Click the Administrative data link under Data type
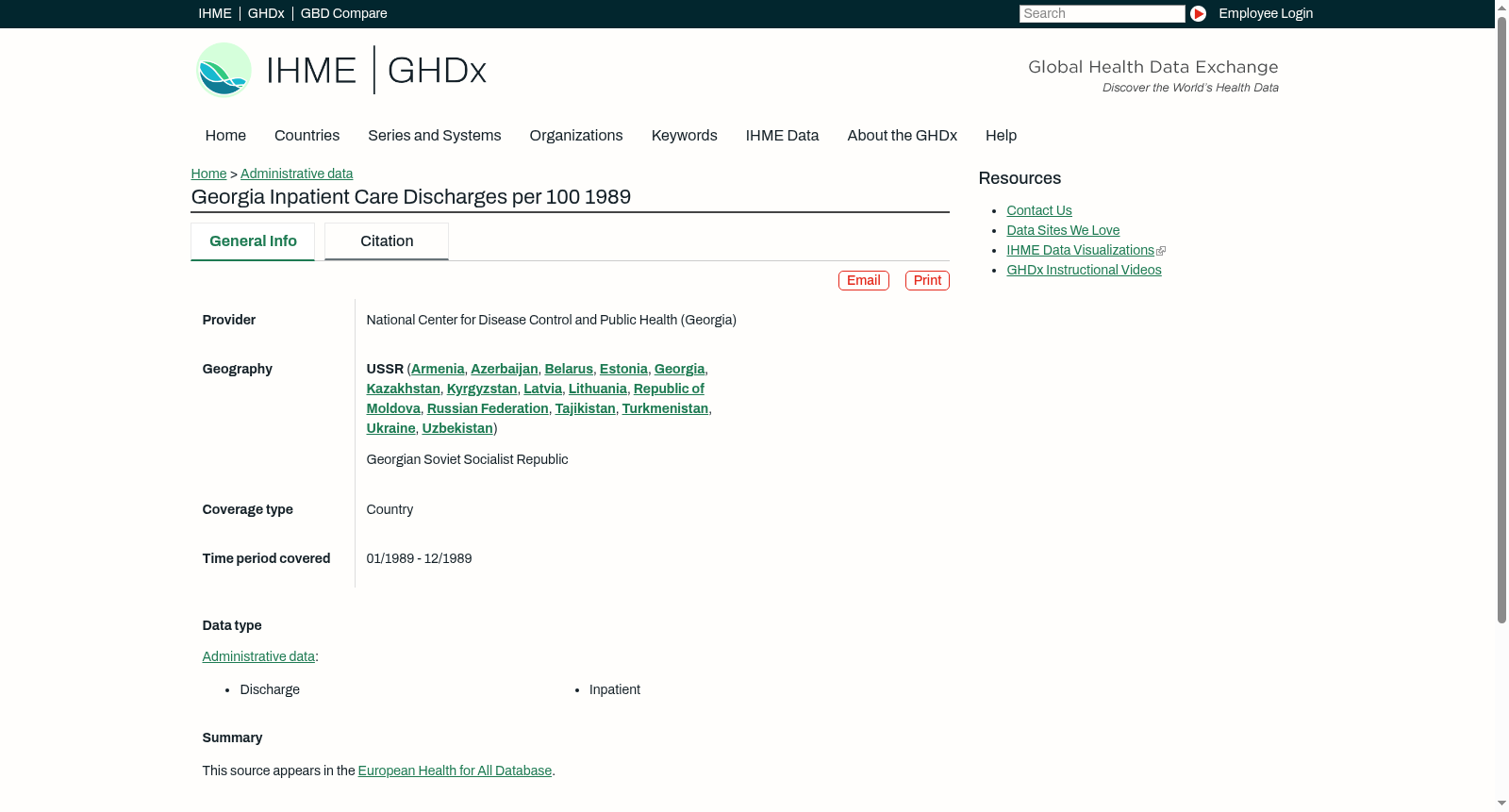This screenshot has width=1509, height=812. click(x=258, y=657)
